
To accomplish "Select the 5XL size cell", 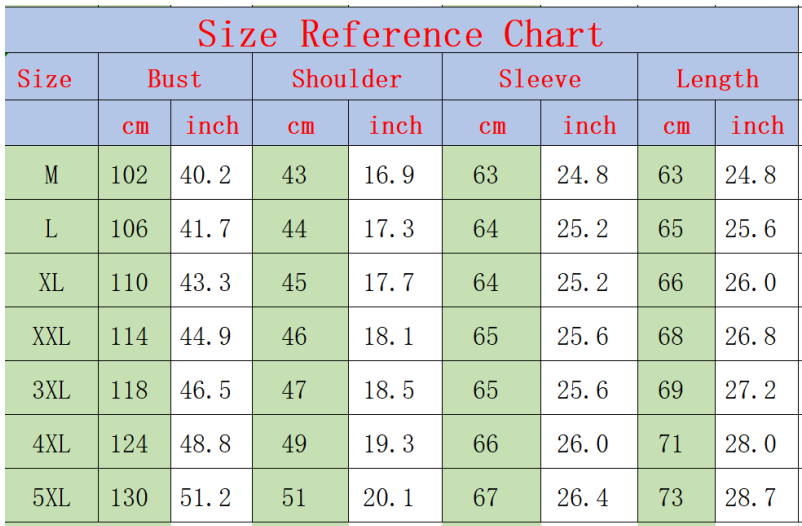I will point(51,497).
